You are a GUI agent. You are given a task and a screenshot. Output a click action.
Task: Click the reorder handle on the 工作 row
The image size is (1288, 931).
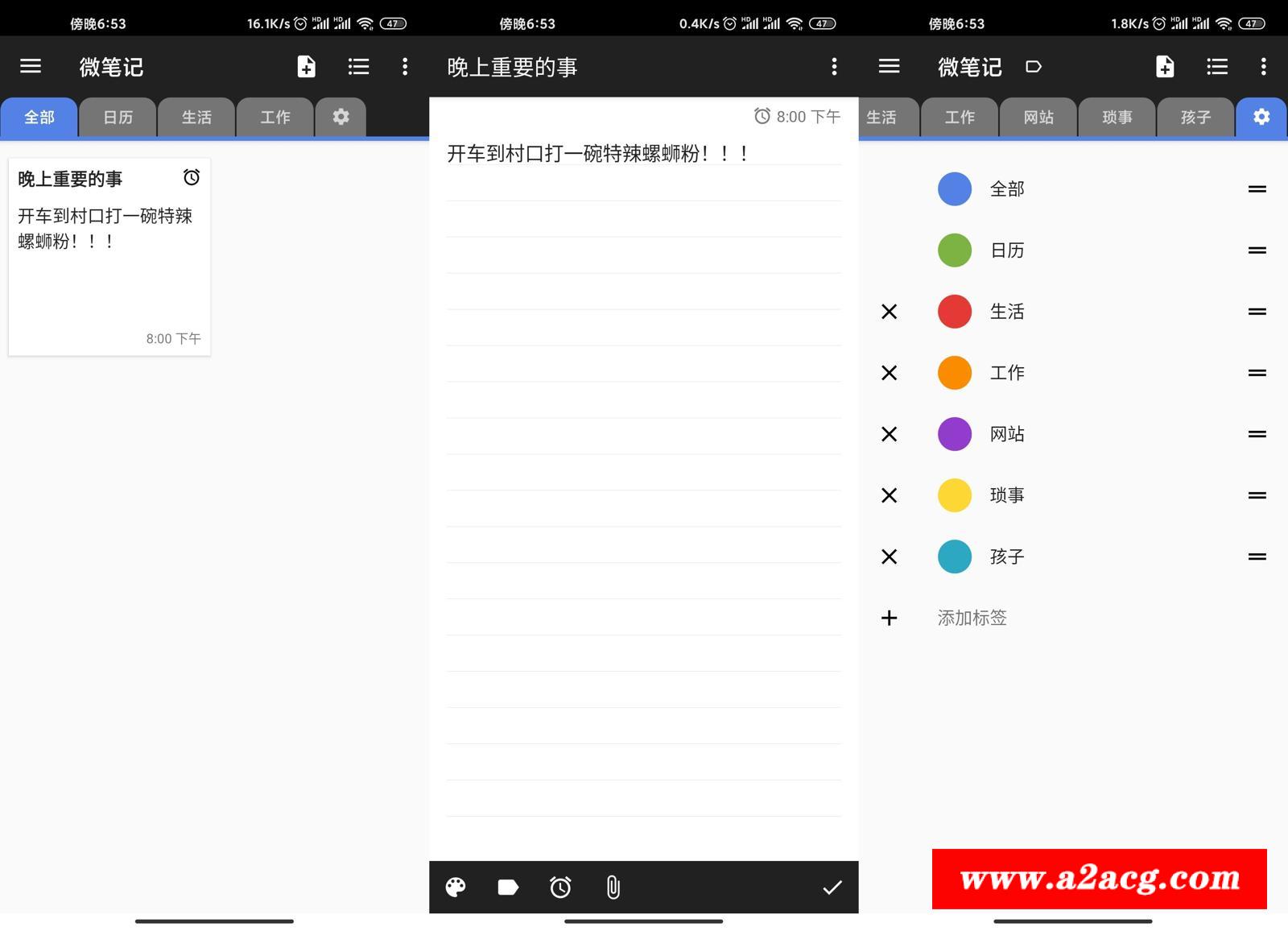[x=1257, y=373]
